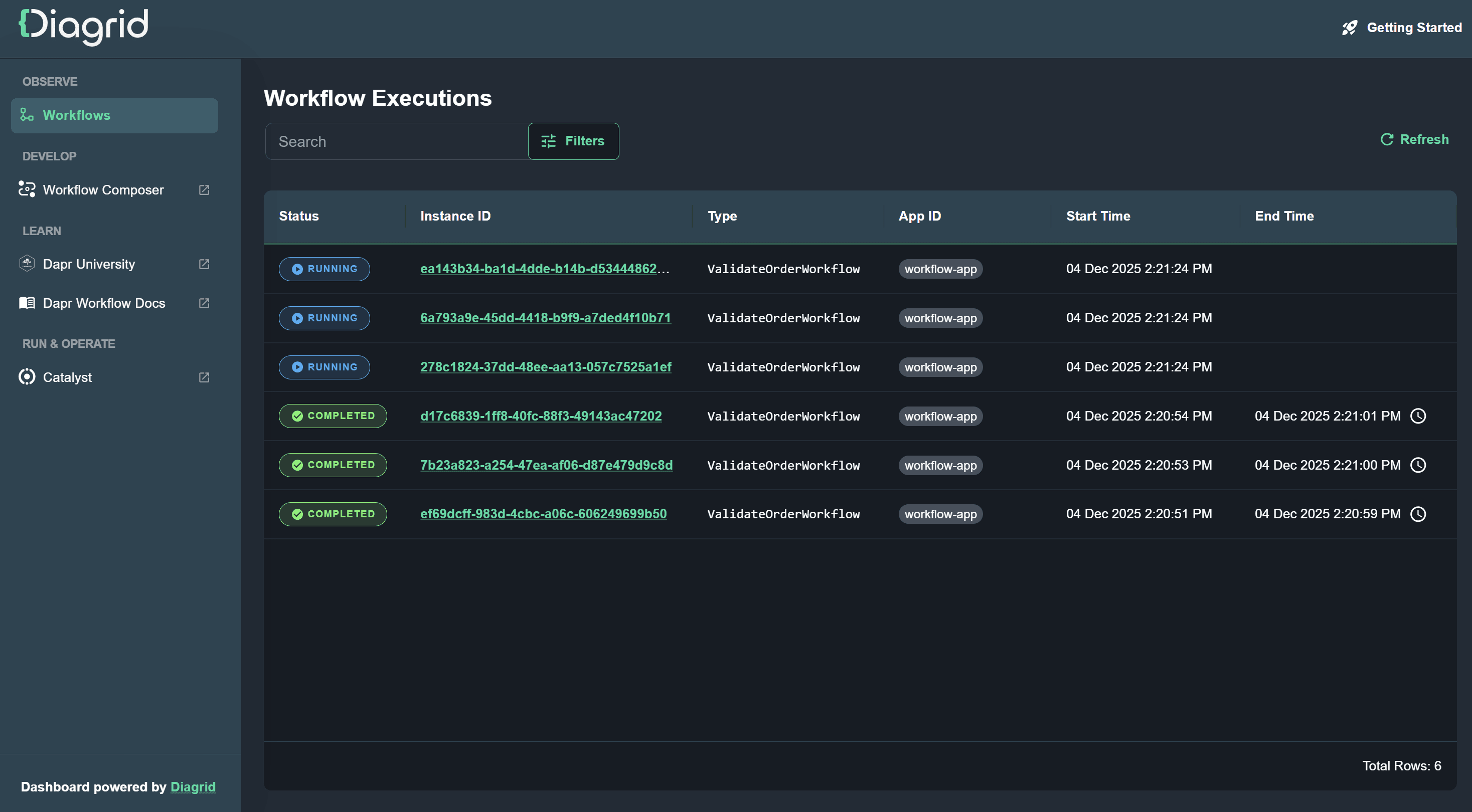
Task: Select Workflows in the Observe section
Action: pyautogui.click(x=77, y=115)
